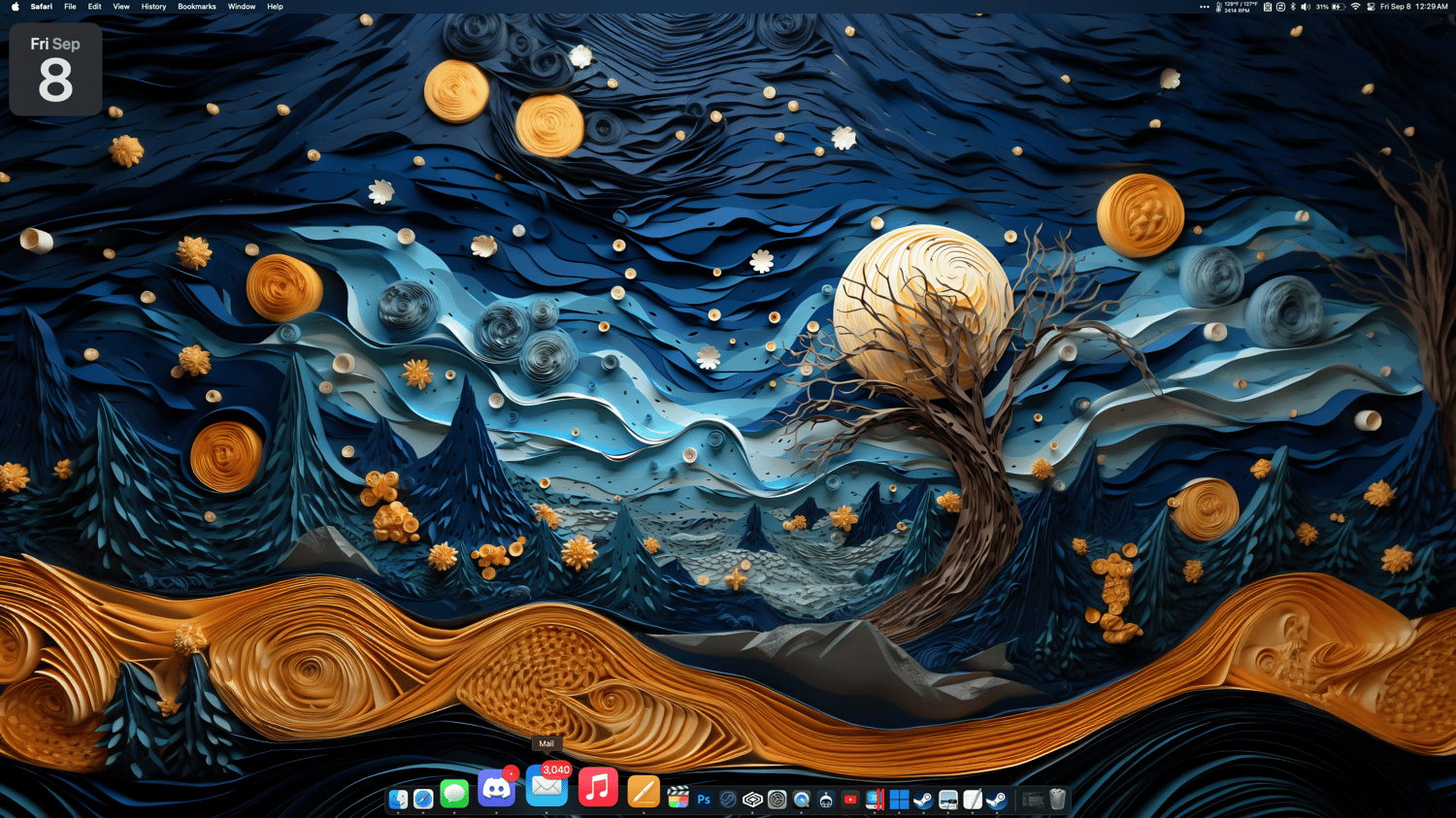The width and height of the screenshot is (1456, 818).
Task: Open Discord from the Dock
Action: pos(497,788)
